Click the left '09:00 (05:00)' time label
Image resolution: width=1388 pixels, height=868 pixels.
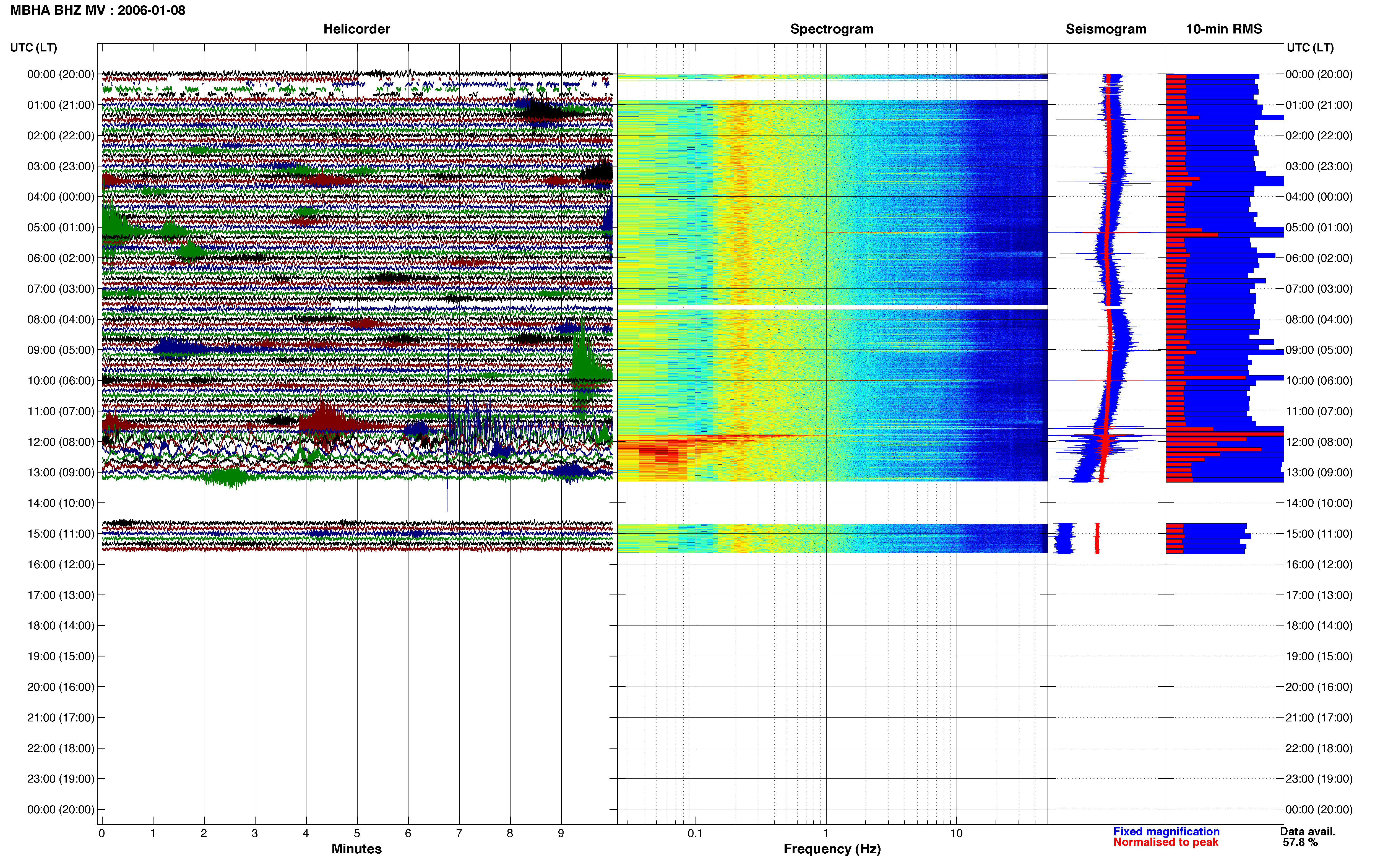click(x=61, y=350)
